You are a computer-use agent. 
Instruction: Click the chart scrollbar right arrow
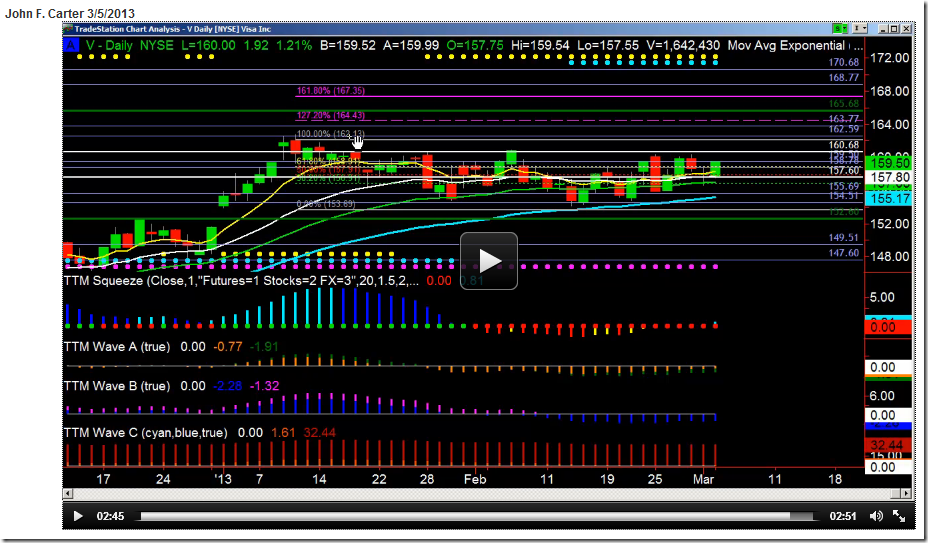[906, 493]
